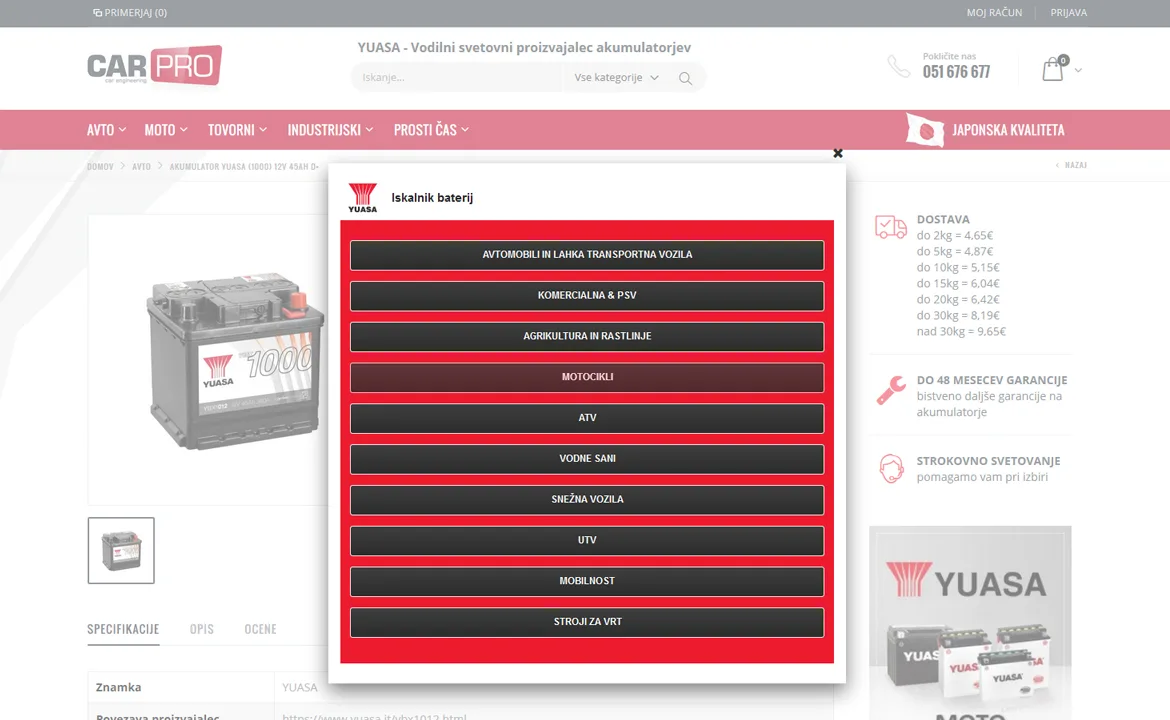Select AVTOMOBILI IN LAHKA TRANSPORTNA VOZILA
The width and height of the screenshot is (1170, 720).
point(587,255)
